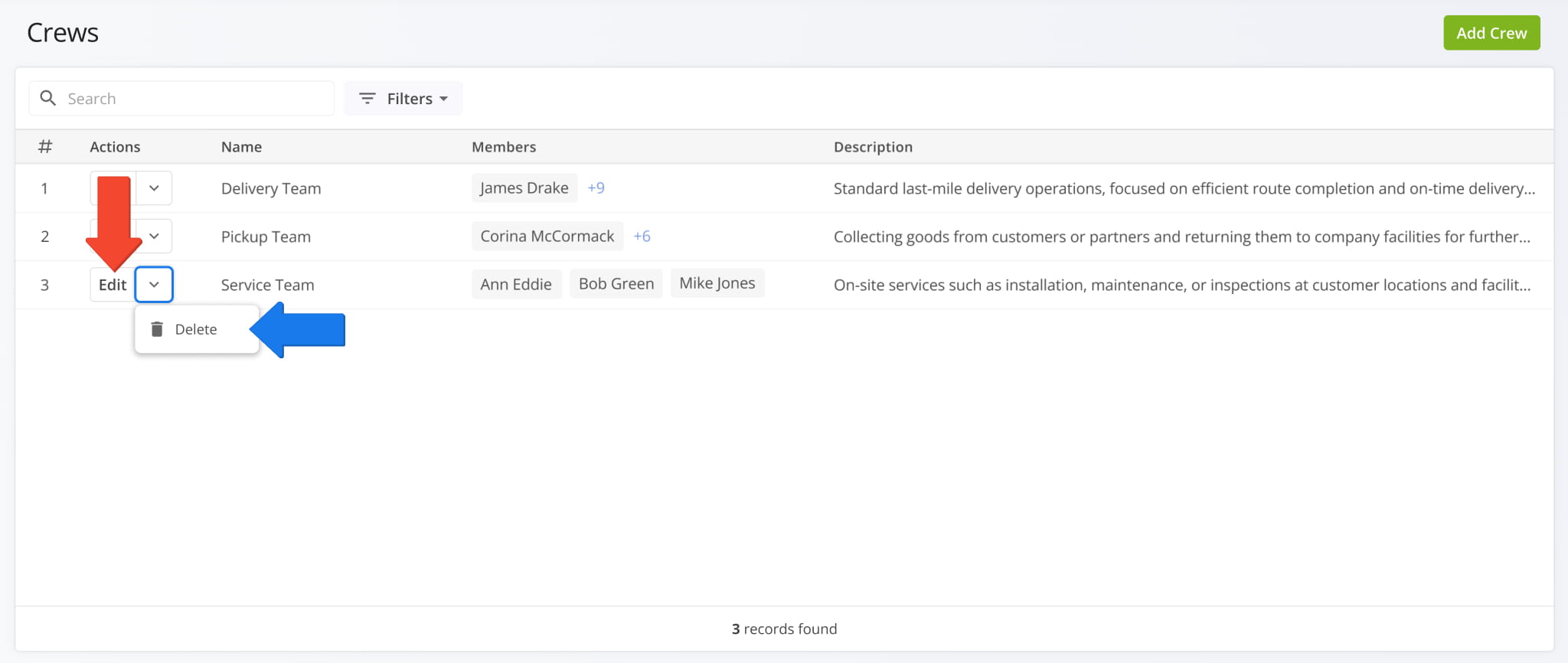1568x663 pixels.
Task: Show +6 more Pickup Team members
Action: click(642, 237)
